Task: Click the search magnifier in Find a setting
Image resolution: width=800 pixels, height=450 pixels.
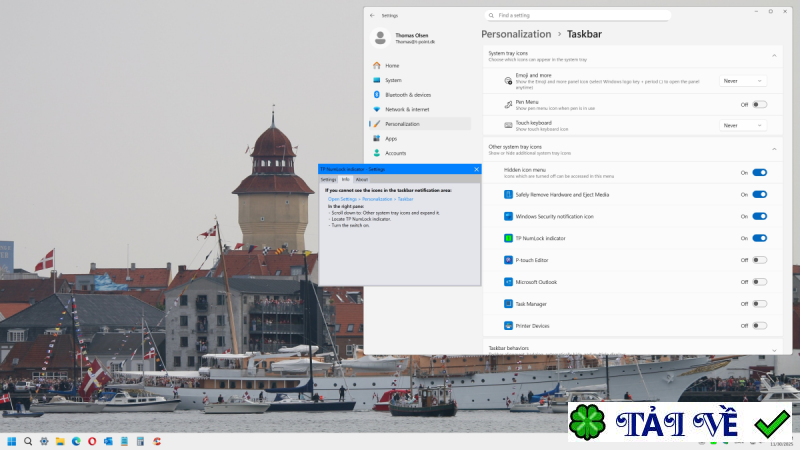Action: click(491, 15)
